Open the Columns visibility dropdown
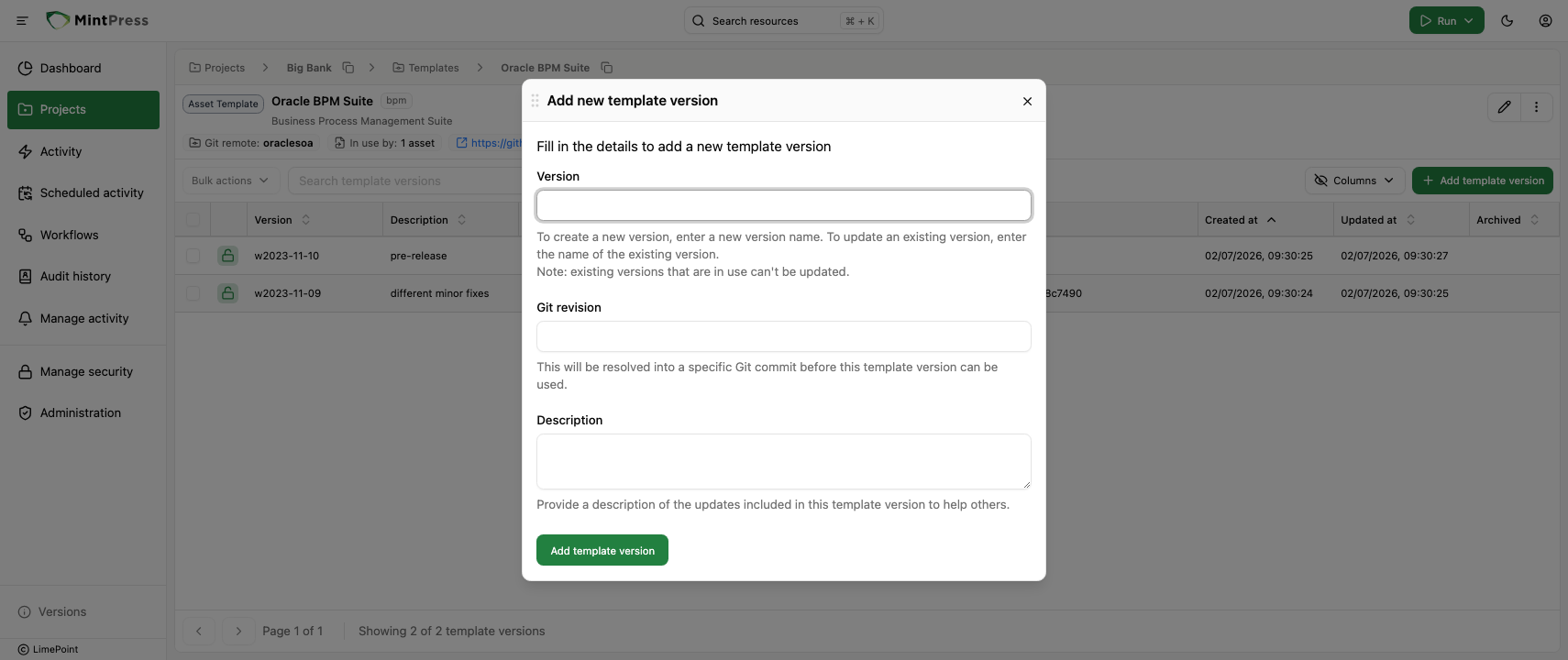 tap(1354, 181)
